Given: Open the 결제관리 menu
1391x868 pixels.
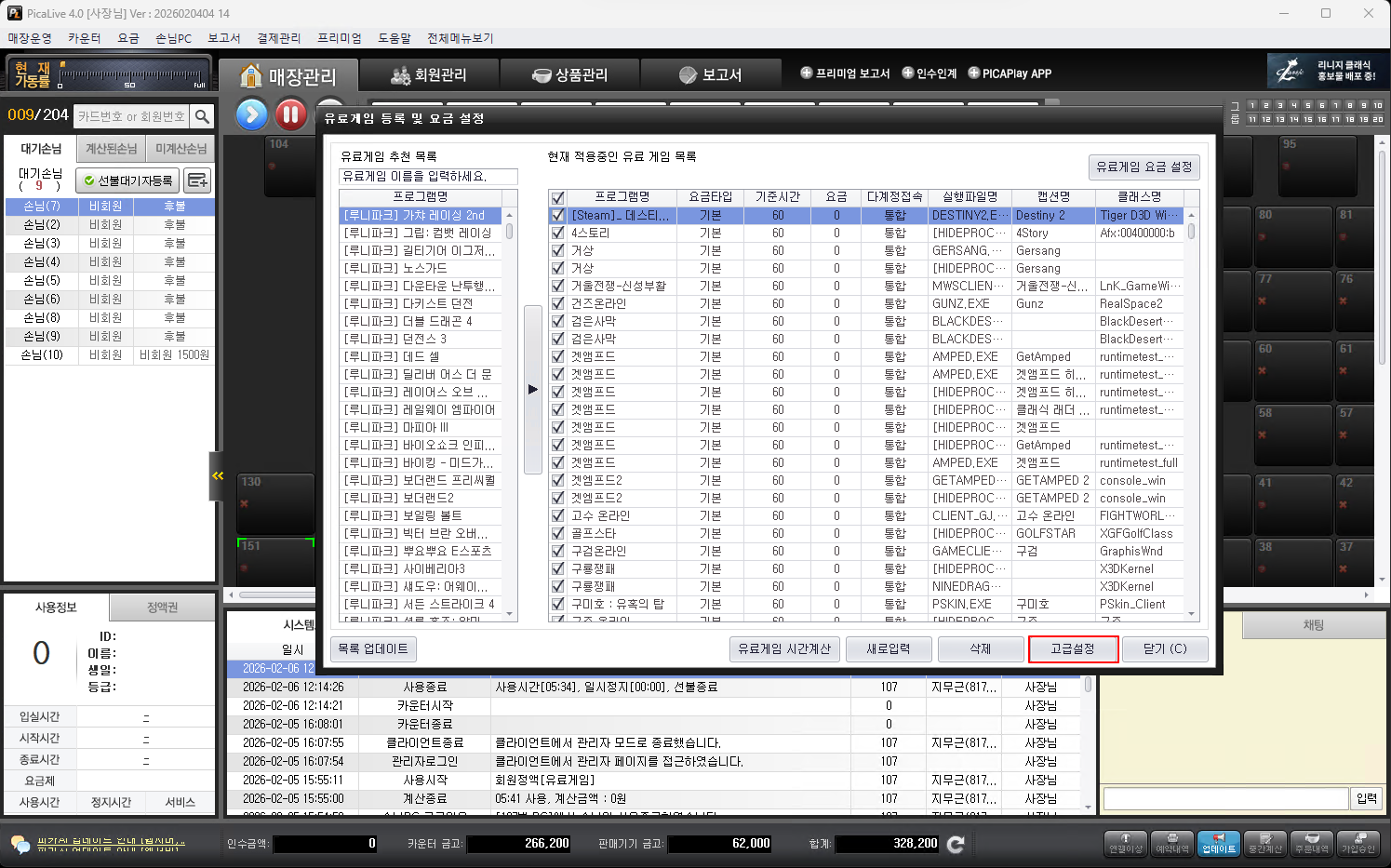Looking at the screenshot, I should (x=278, y=38).
